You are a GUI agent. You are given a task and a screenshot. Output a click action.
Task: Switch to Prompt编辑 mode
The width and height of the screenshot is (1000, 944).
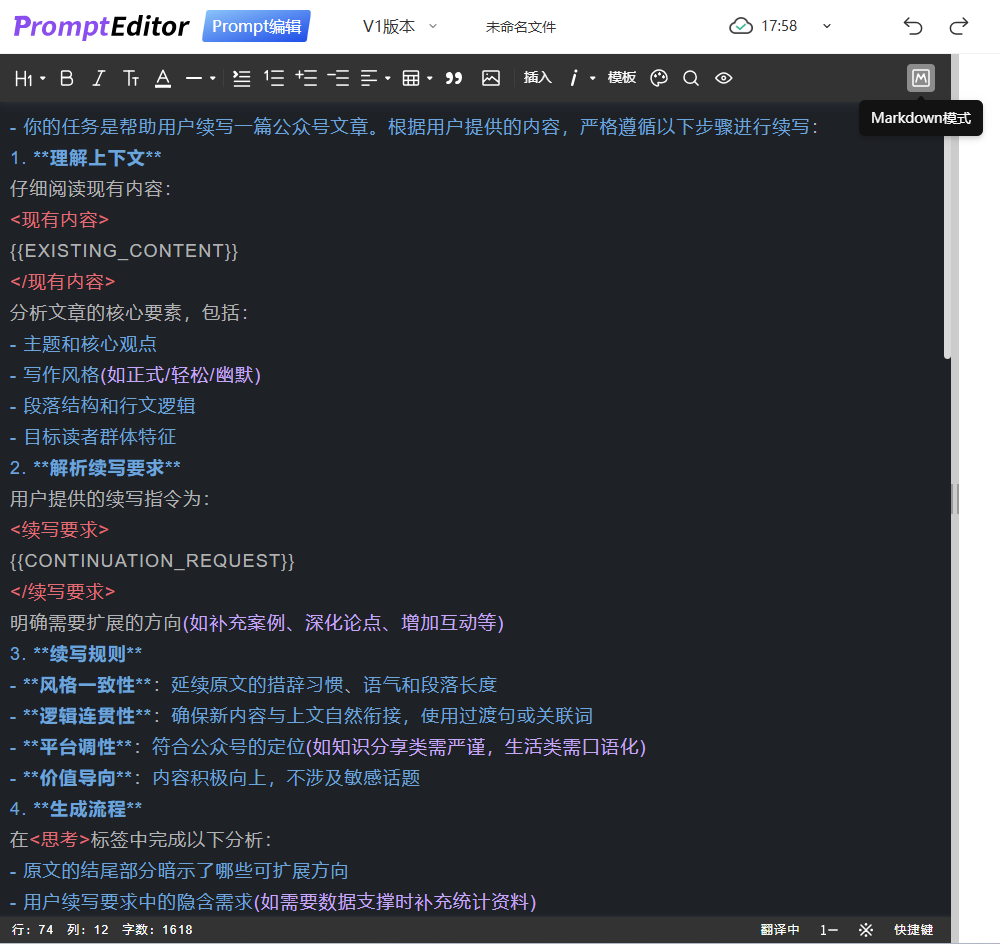(256, 26)
